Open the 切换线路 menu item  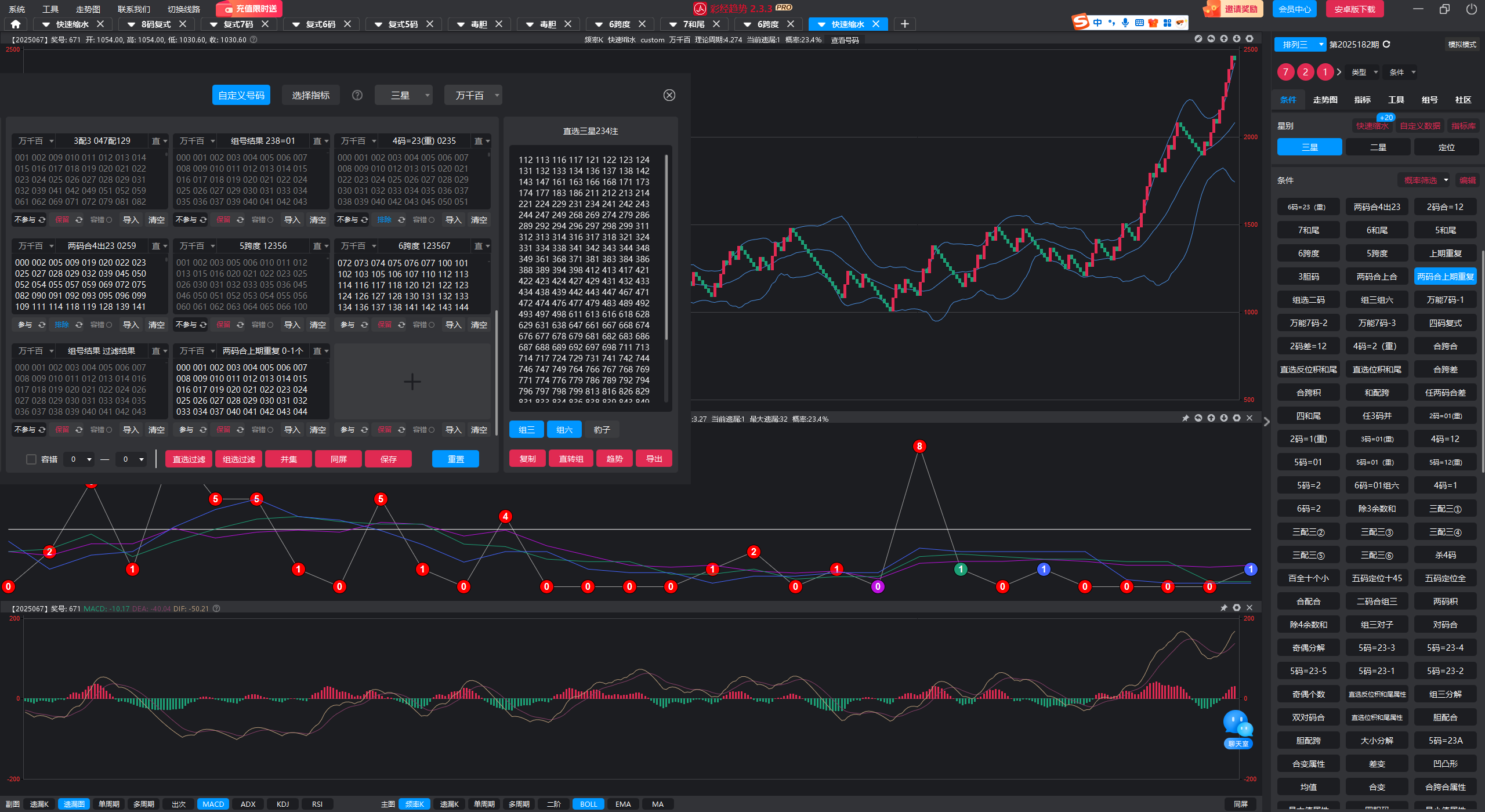(184, 9)
